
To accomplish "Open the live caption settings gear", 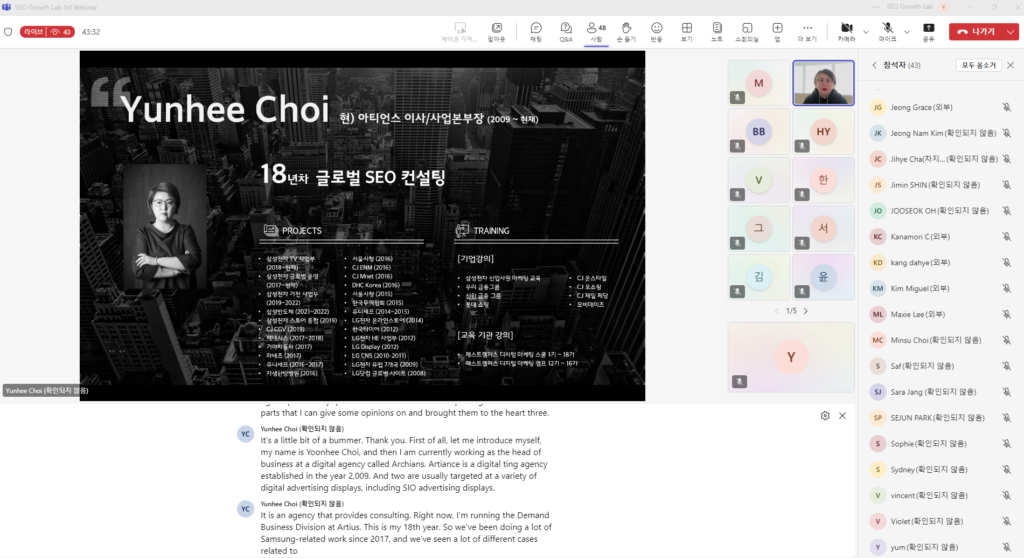I will [825, 416].
